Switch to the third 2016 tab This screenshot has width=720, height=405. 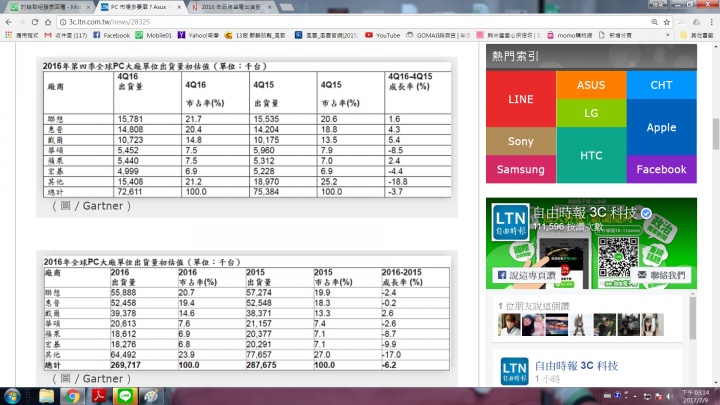pyautogui.click(x=231, y=7)
